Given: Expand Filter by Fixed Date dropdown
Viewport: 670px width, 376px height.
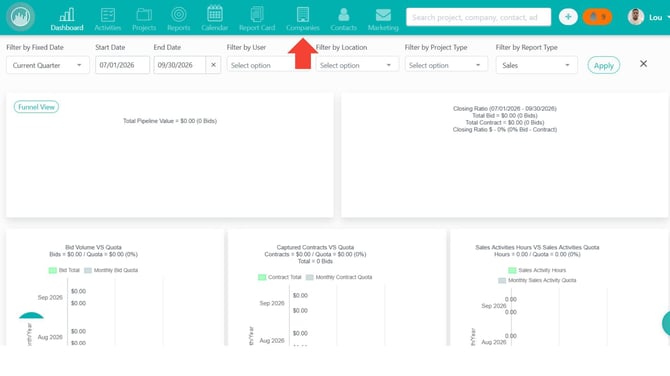Looking at the screenshot, I should click(47, 65).
